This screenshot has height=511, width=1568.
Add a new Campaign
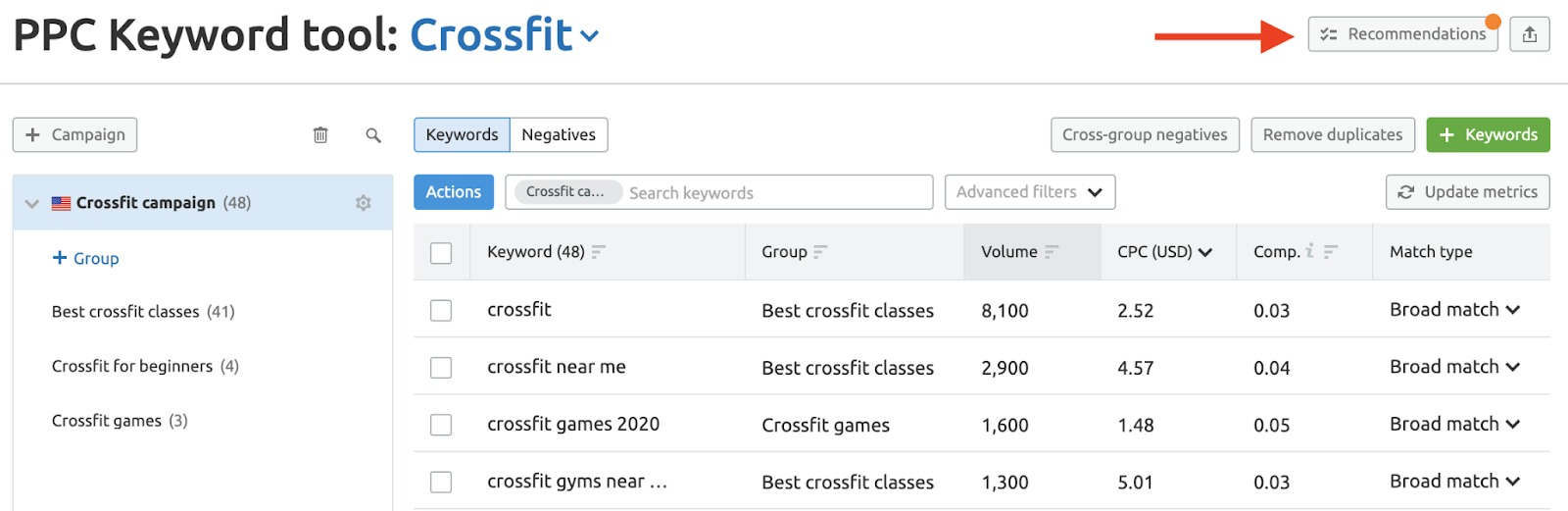(74, 134)
